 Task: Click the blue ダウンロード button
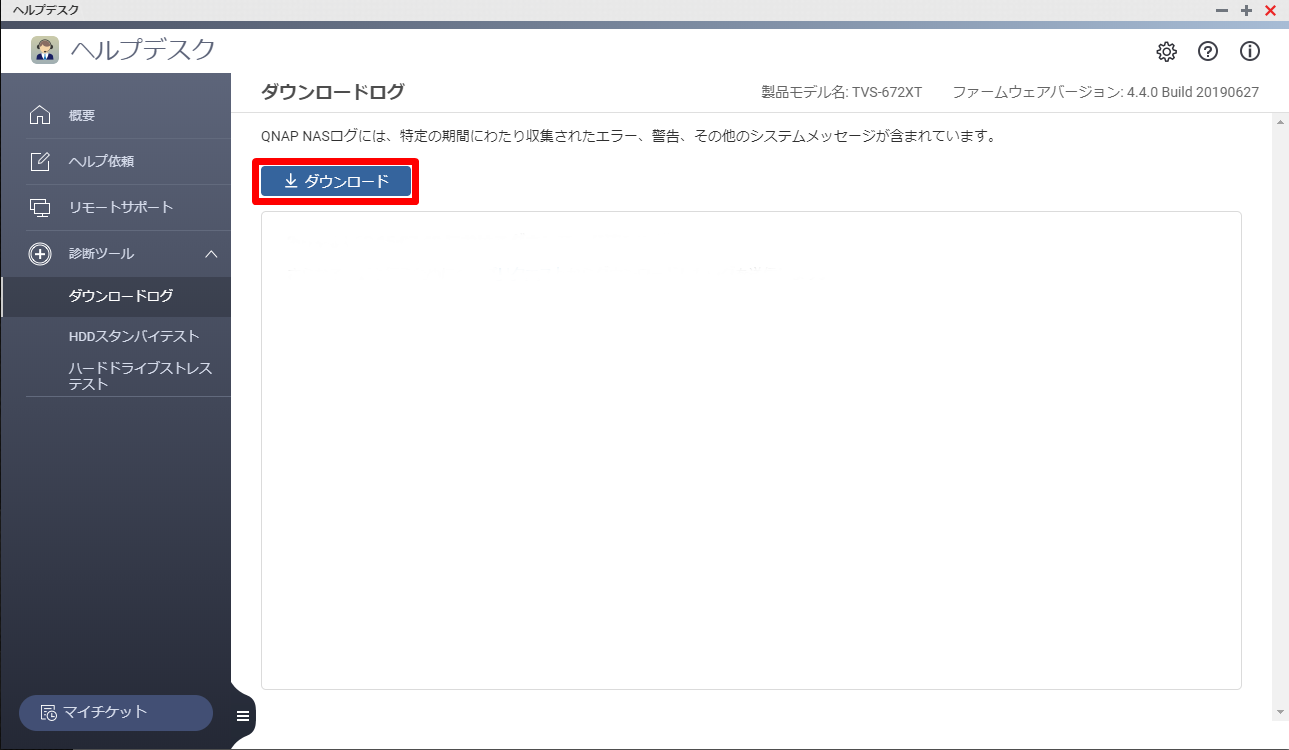pos(336,181)
